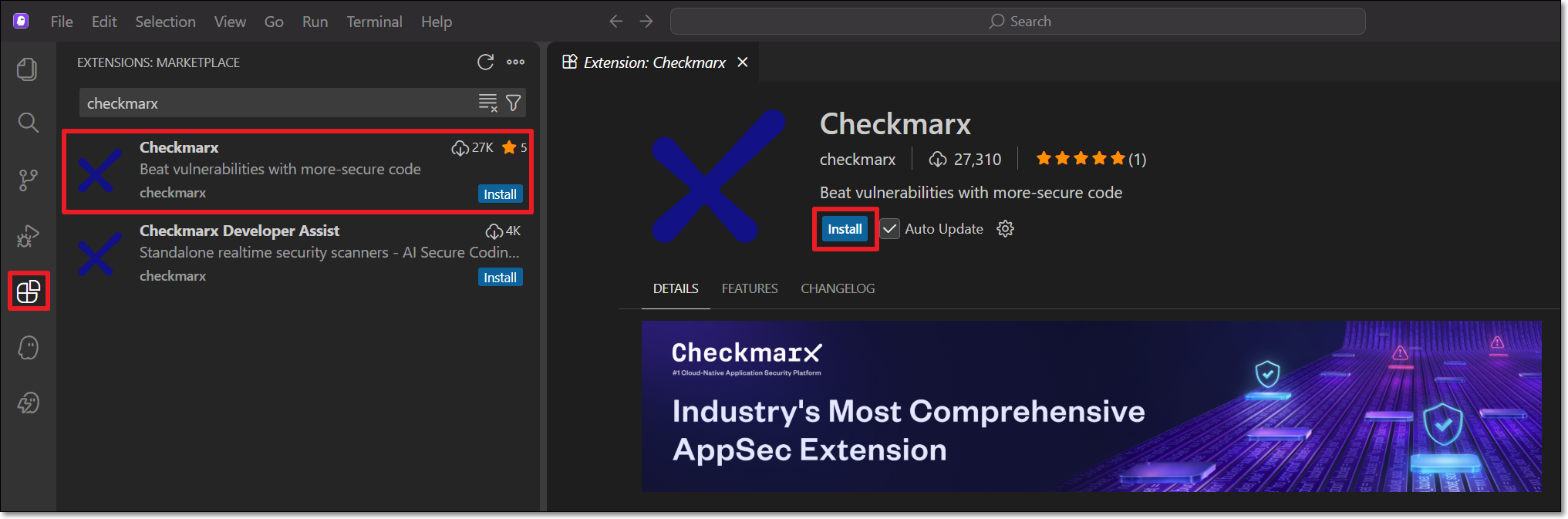
Task: Open Views and More Actions ellipsis
Action: pos(516,62)
